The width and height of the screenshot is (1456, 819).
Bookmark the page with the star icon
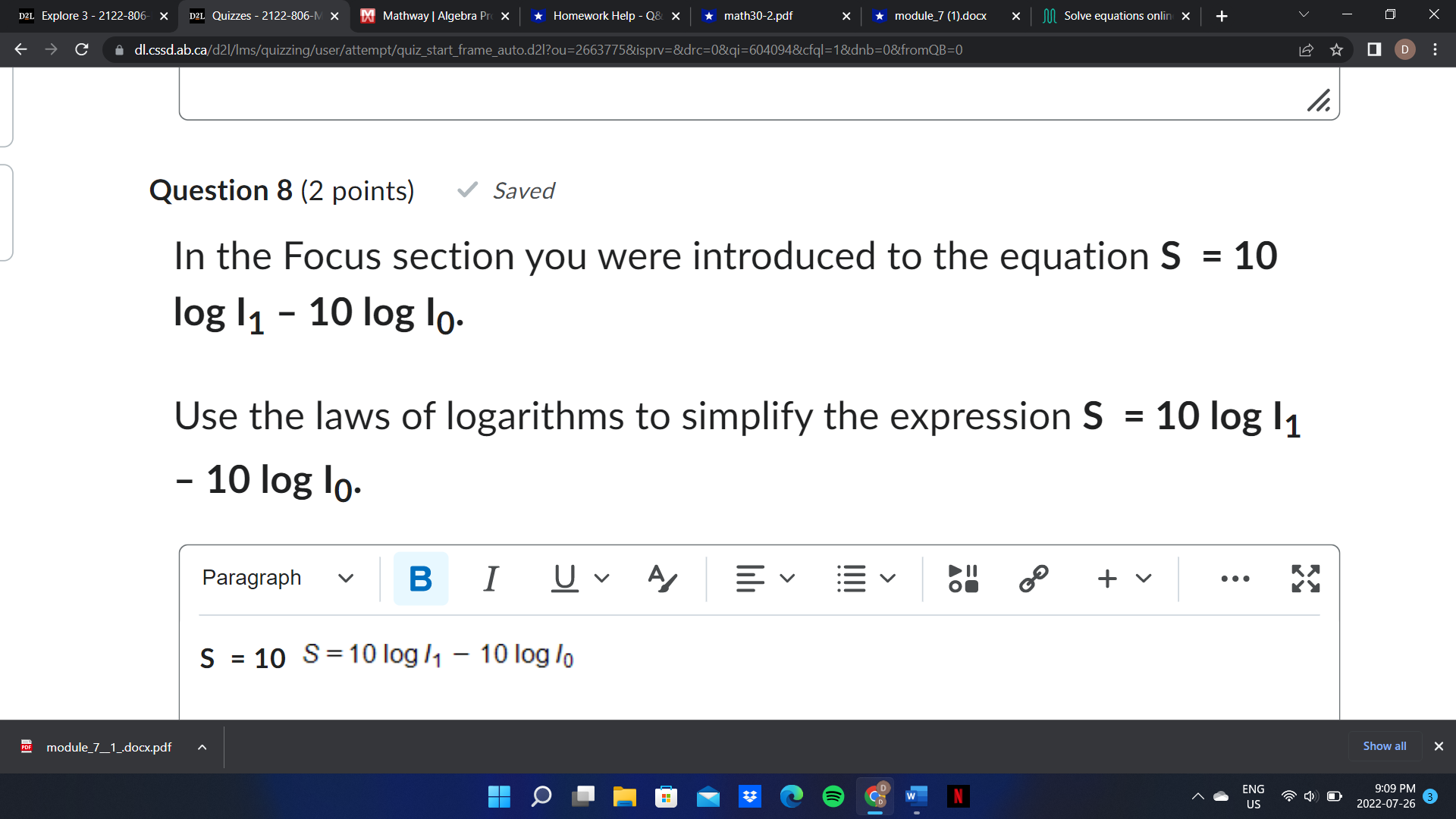1336,50
